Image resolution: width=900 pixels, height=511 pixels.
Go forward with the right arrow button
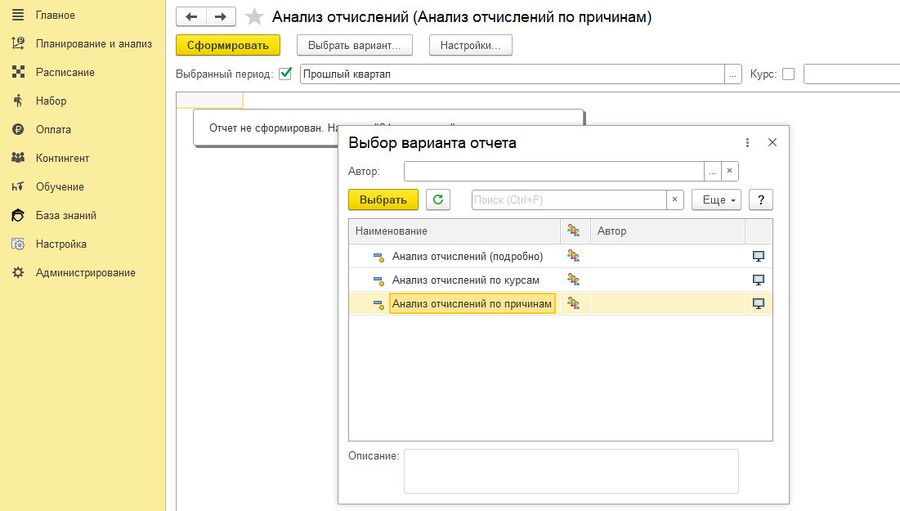tap(221, 17)
